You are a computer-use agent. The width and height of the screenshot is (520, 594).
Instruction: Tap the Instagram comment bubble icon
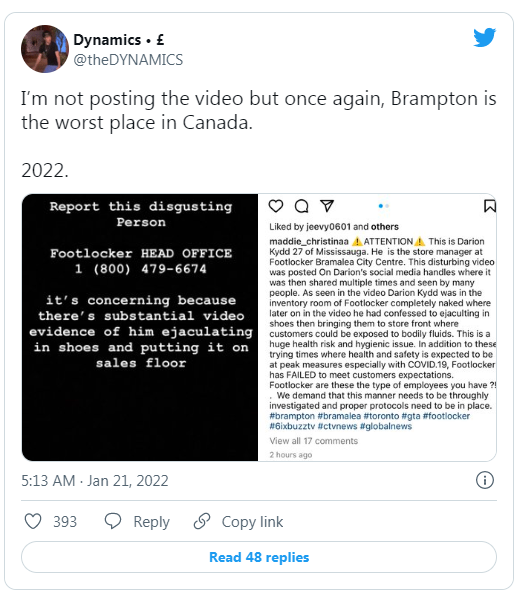(301, 206)
